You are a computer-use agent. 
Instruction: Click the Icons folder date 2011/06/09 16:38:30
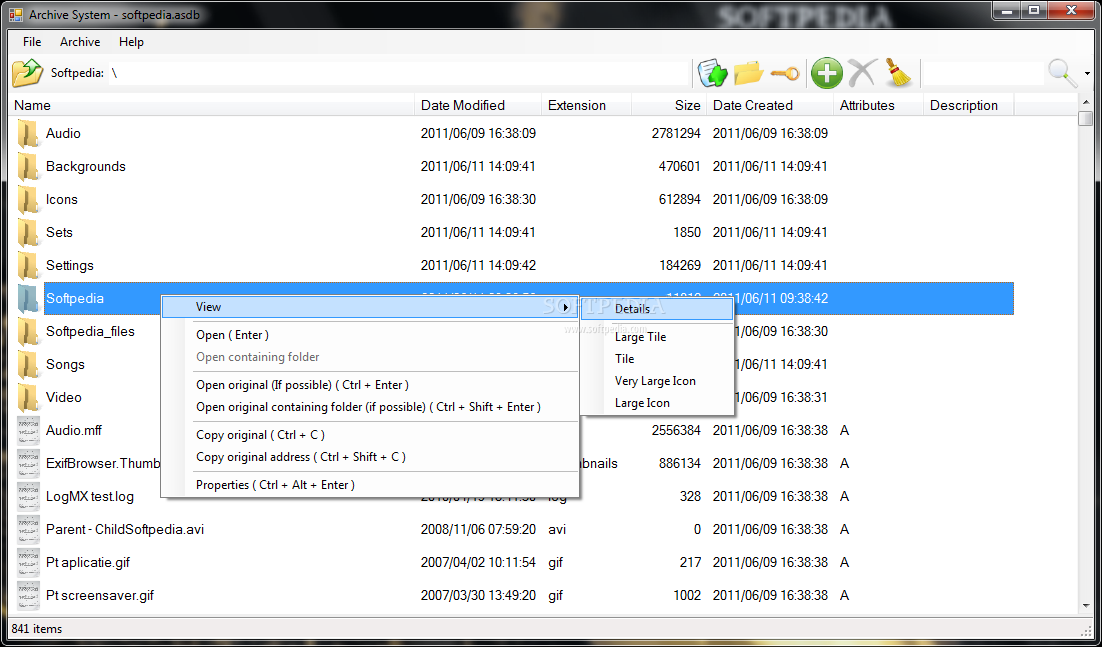(x=478, y=200)
